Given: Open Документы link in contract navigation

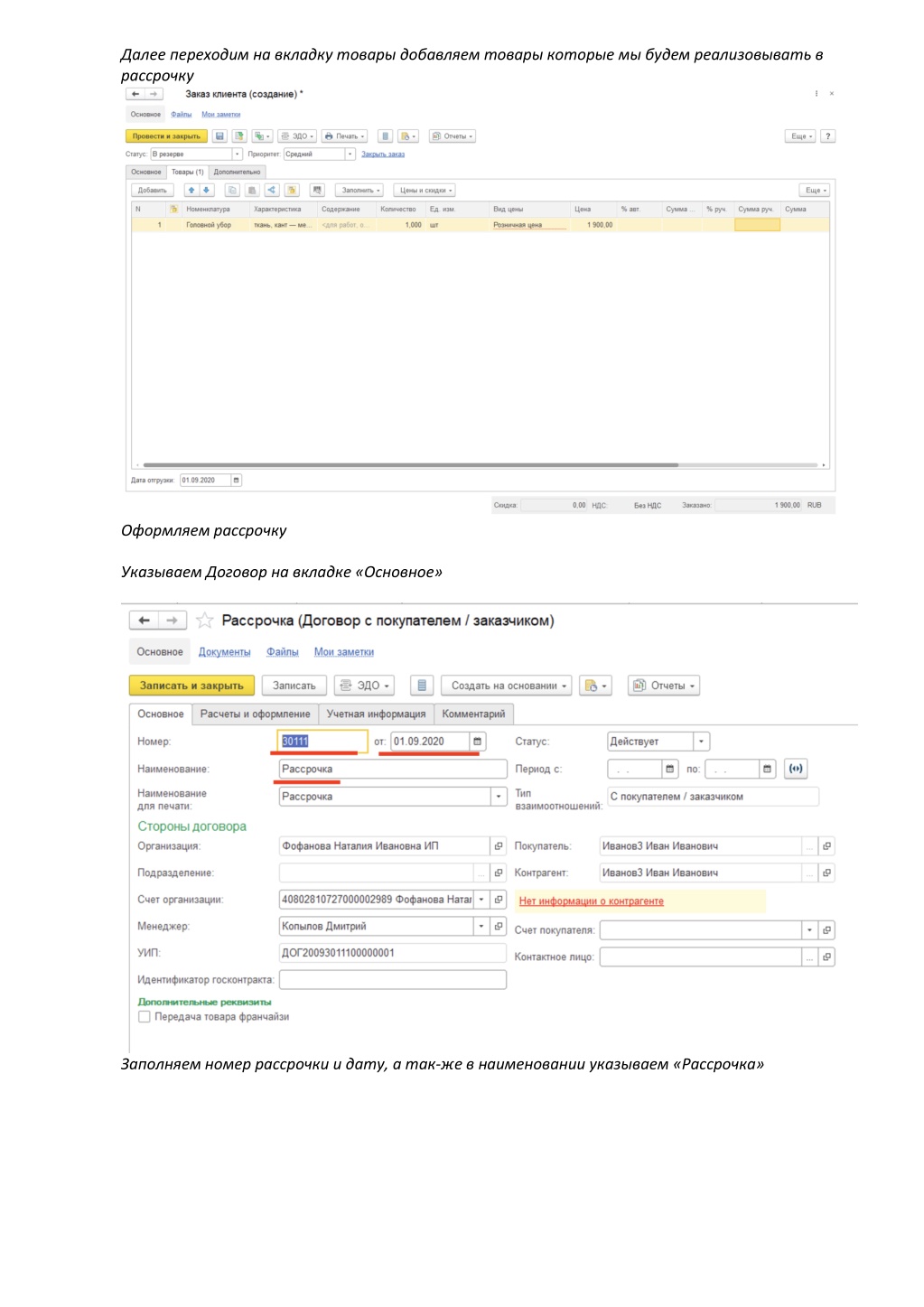Looking at the screenshot, I should point(225,652).
